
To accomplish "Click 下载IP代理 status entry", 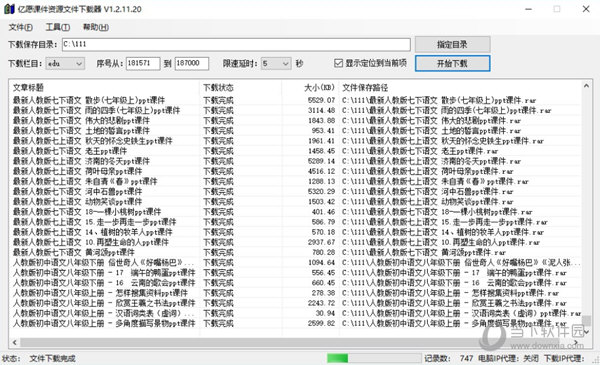I will (x=564, y=358).
